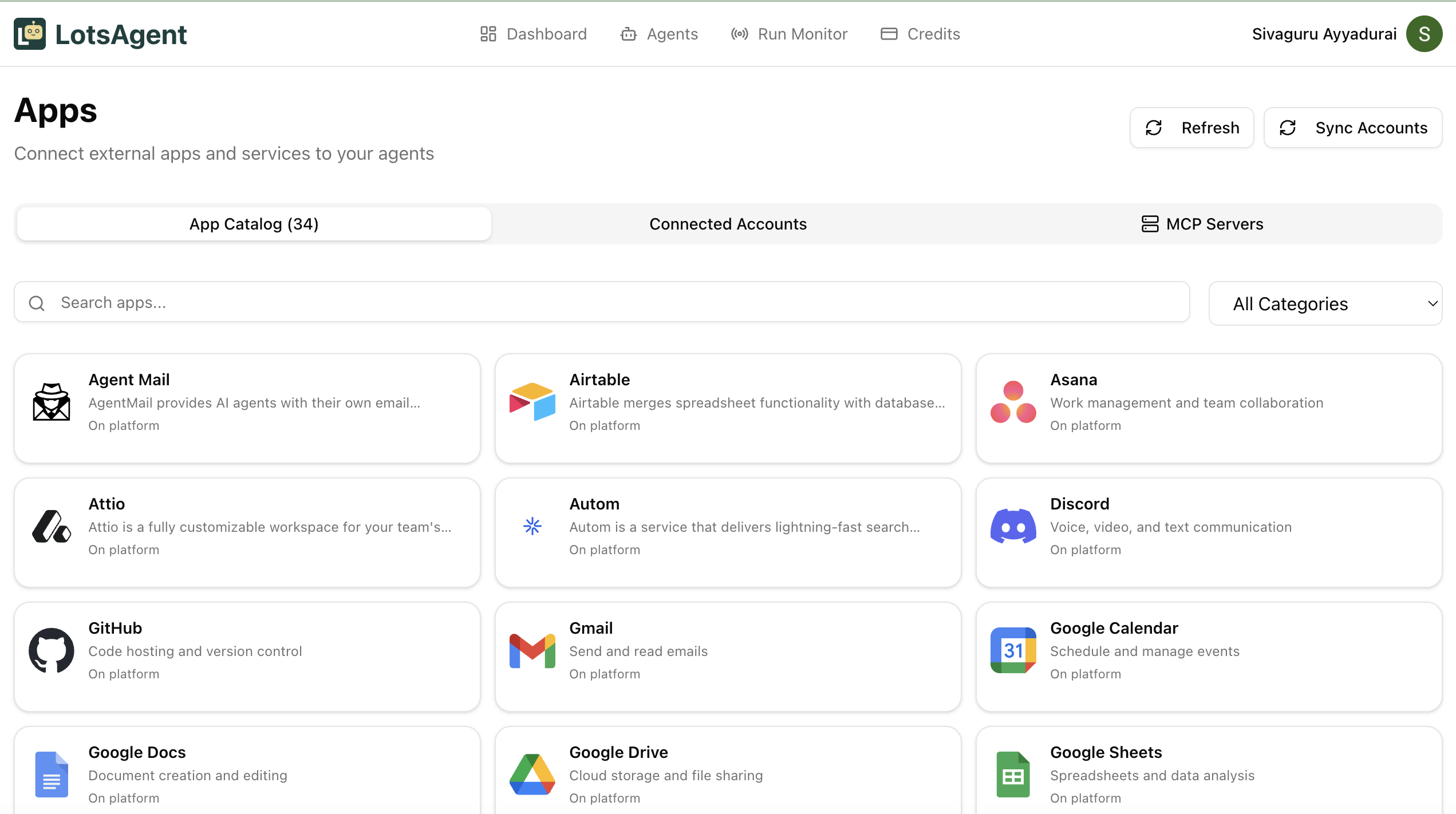The image size is (1456, 814).
Task: Click the LotsAgent robot logo icon
Action: click(x=30, y=34)
